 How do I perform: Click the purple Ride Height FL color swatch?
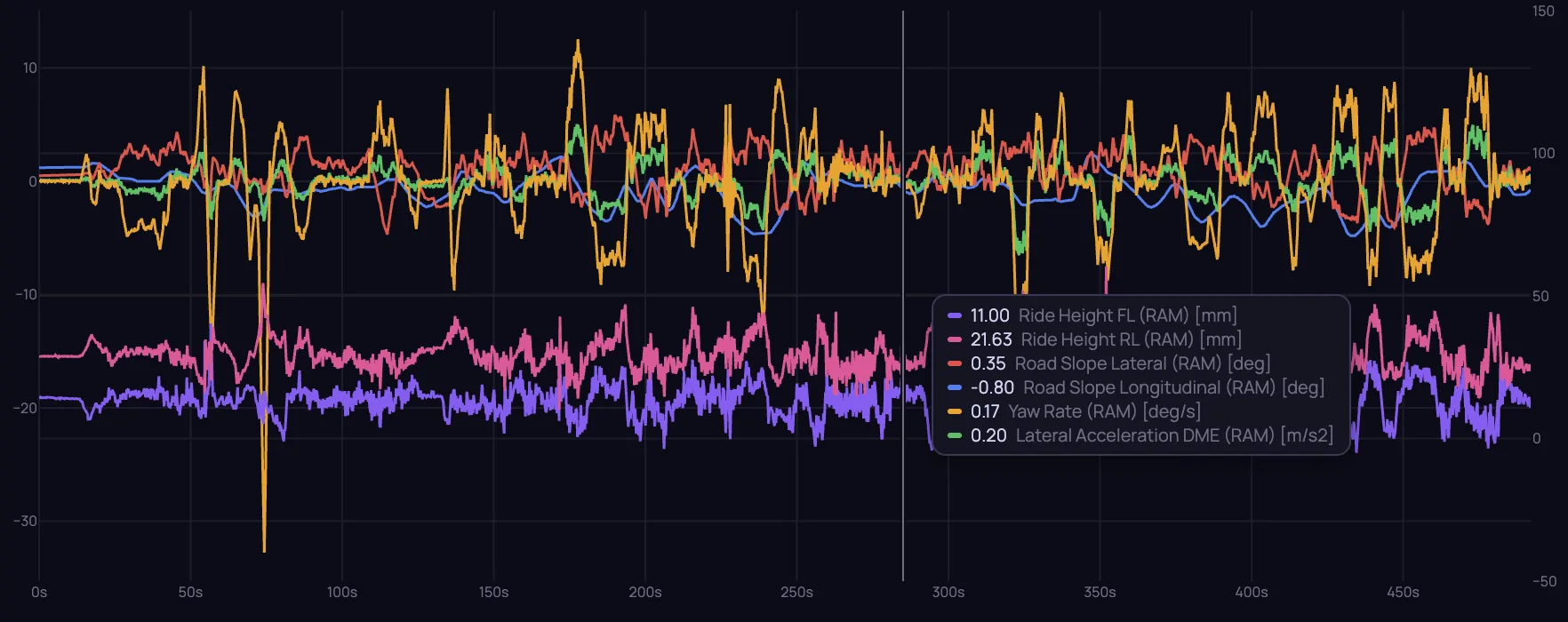[x=955, y=315]
